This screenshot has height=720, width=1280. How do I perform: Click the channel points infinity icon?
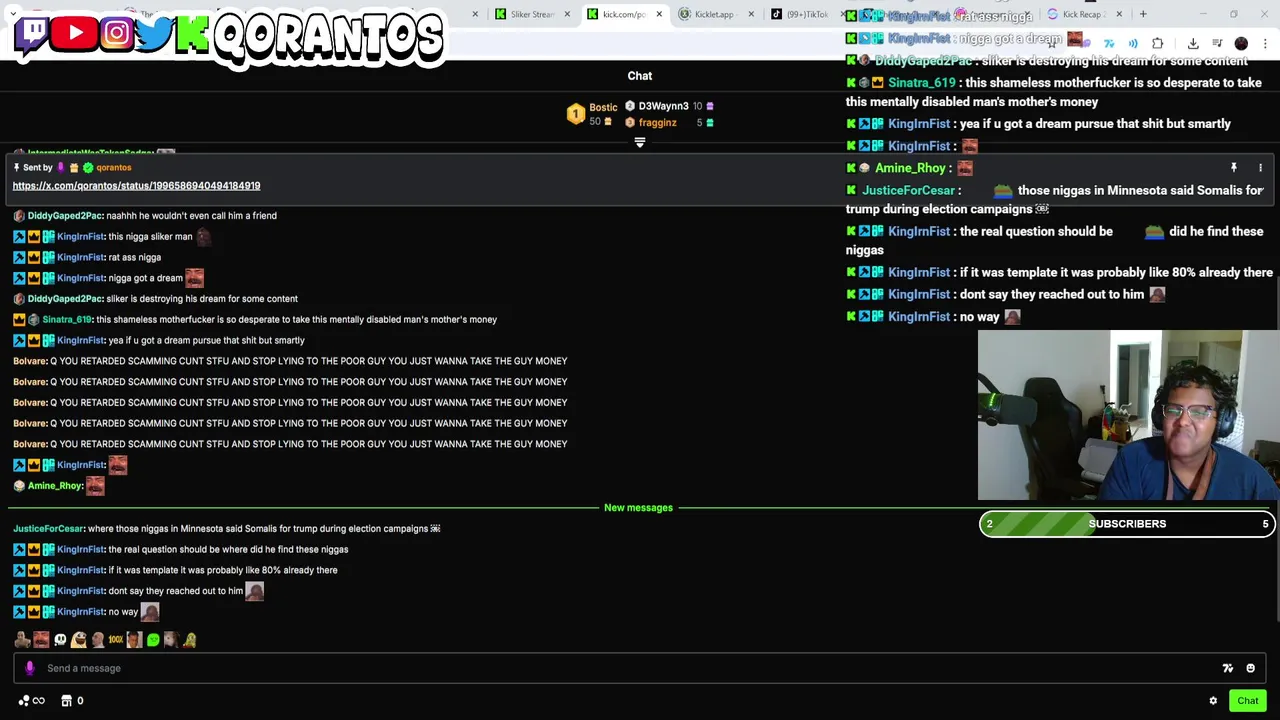tap(32, 701)
